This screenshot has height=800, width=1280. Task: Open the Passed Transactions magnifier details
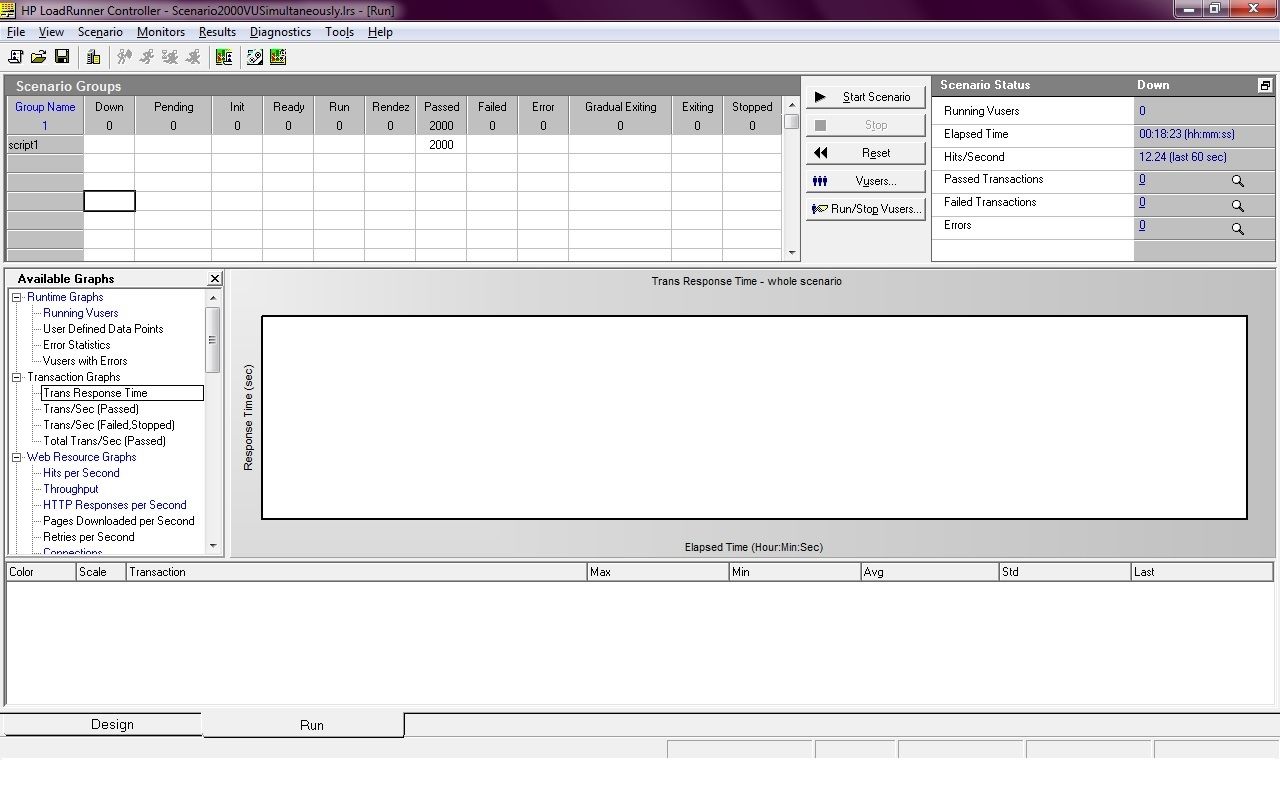(x=1237, y=181)
